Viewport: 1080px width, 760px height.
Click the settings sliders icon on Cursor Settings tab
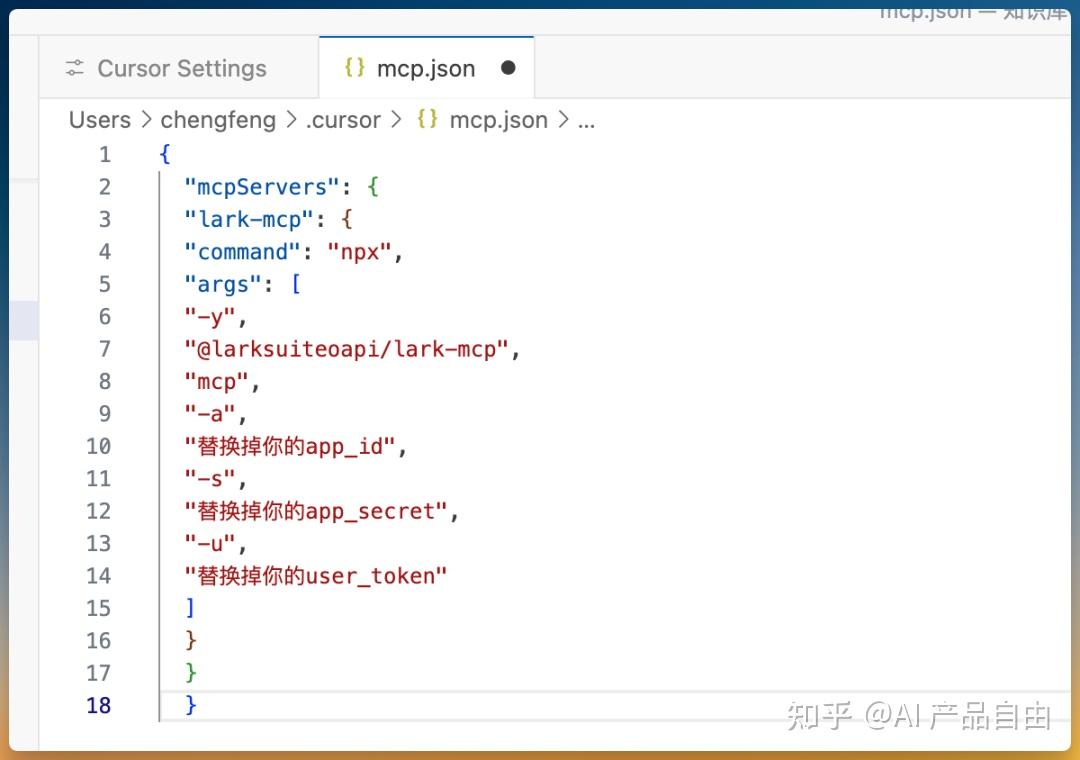74,68
